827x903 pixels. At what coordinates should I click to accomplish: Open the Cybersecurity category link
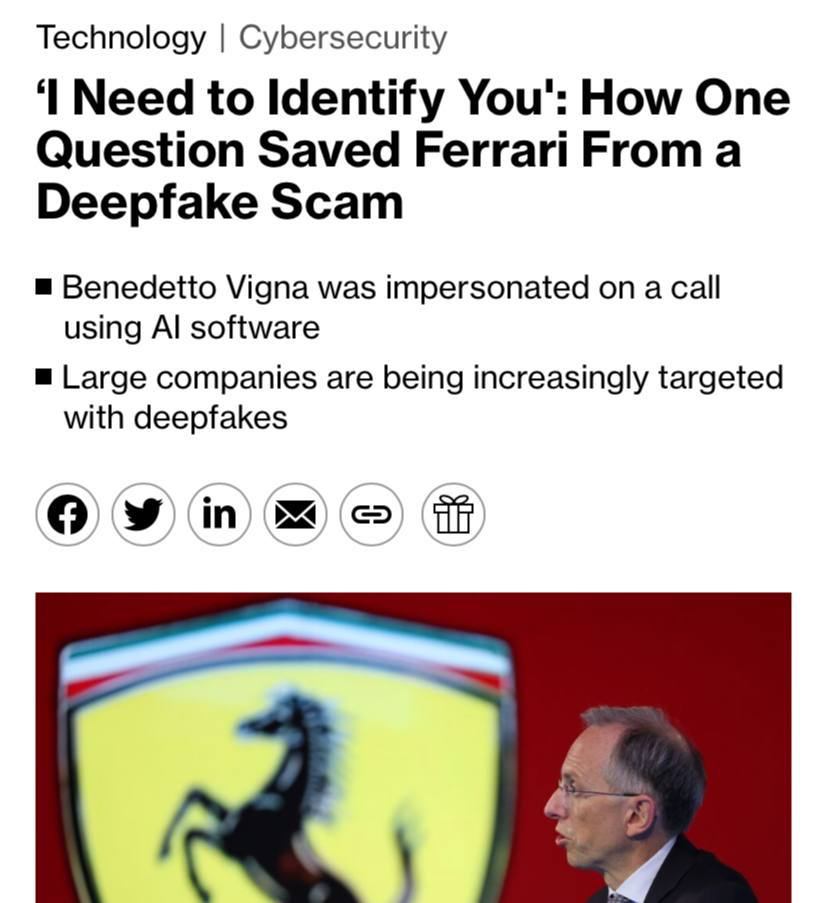pos(343,39)
